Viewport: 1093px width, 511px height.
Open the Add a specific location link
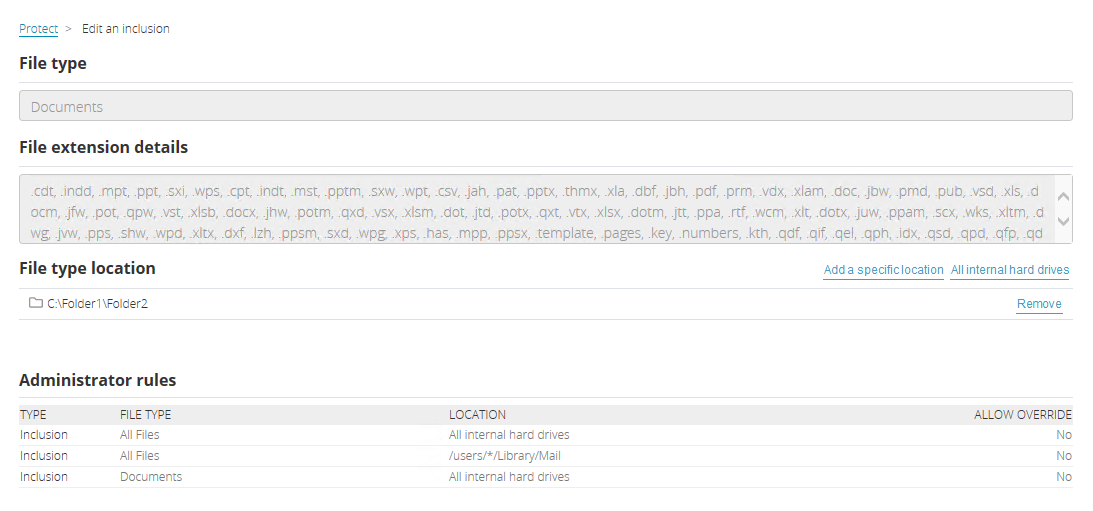(883, 270)
